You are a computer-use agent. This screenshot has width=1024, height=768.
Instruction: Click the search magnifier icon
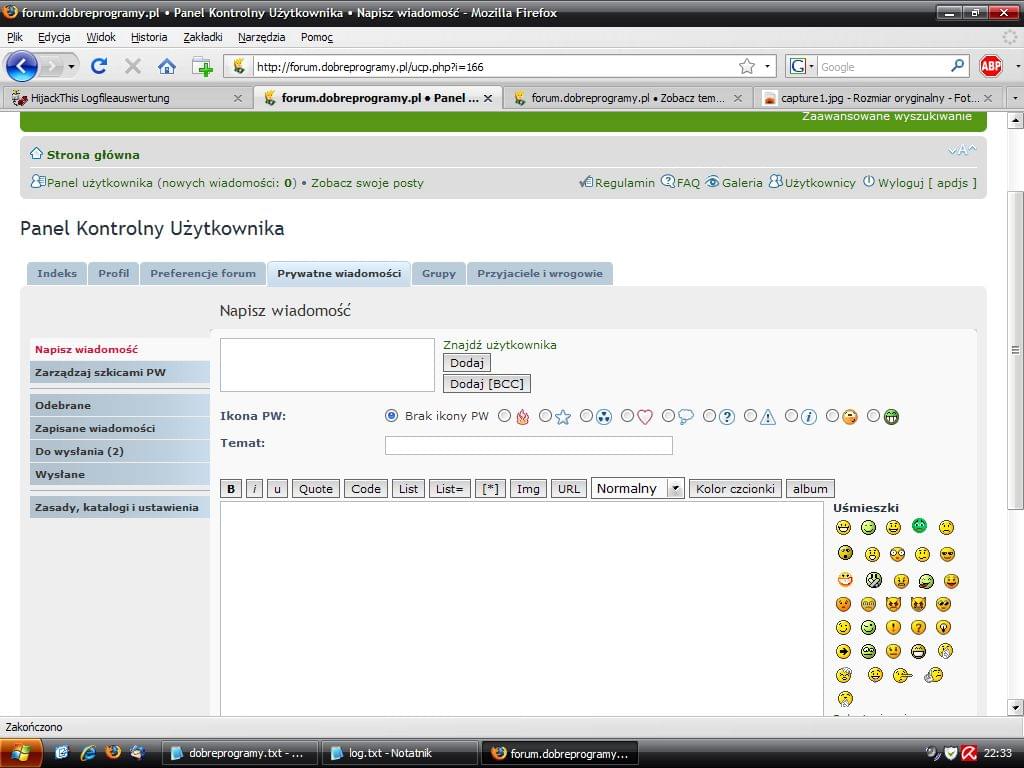[x=957, y=66]
